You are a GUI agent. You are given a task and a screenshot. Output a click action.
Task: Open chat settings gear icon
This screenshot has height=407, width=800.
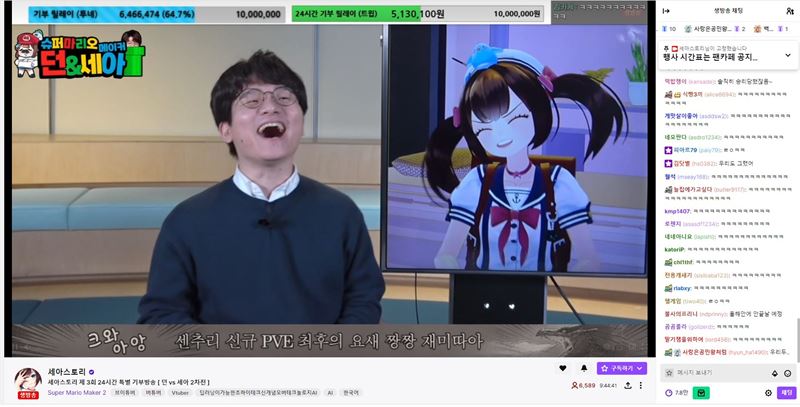[768, 393]
